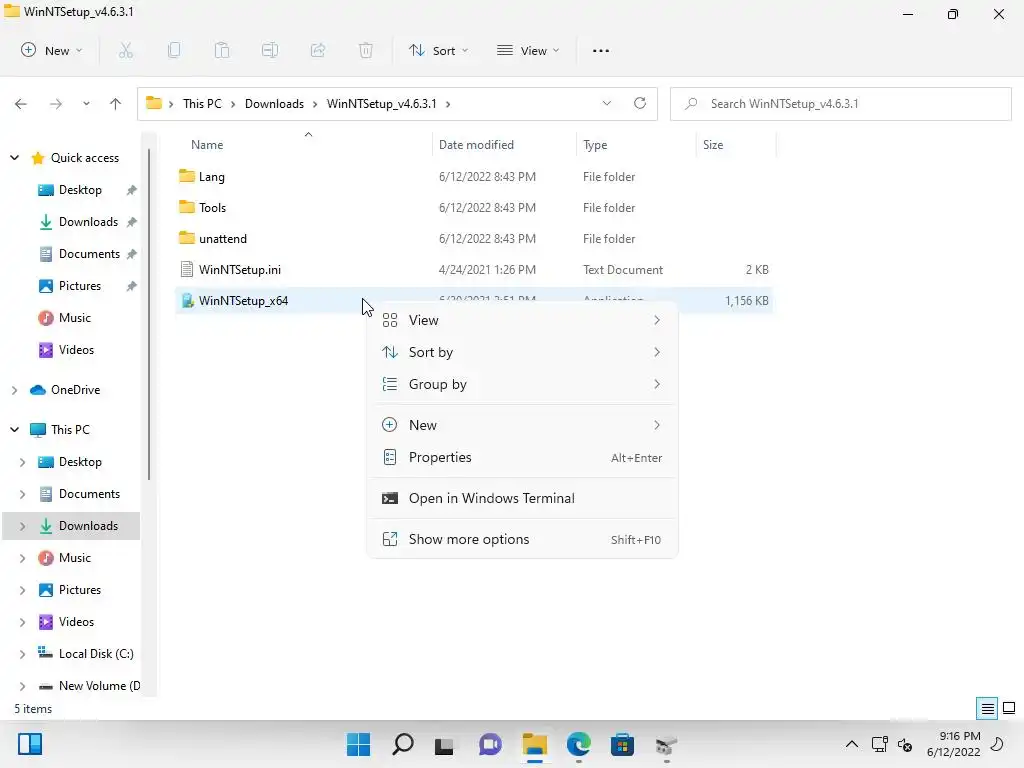
Task: Go forward with the right arrow
Action: pos(56,104)
